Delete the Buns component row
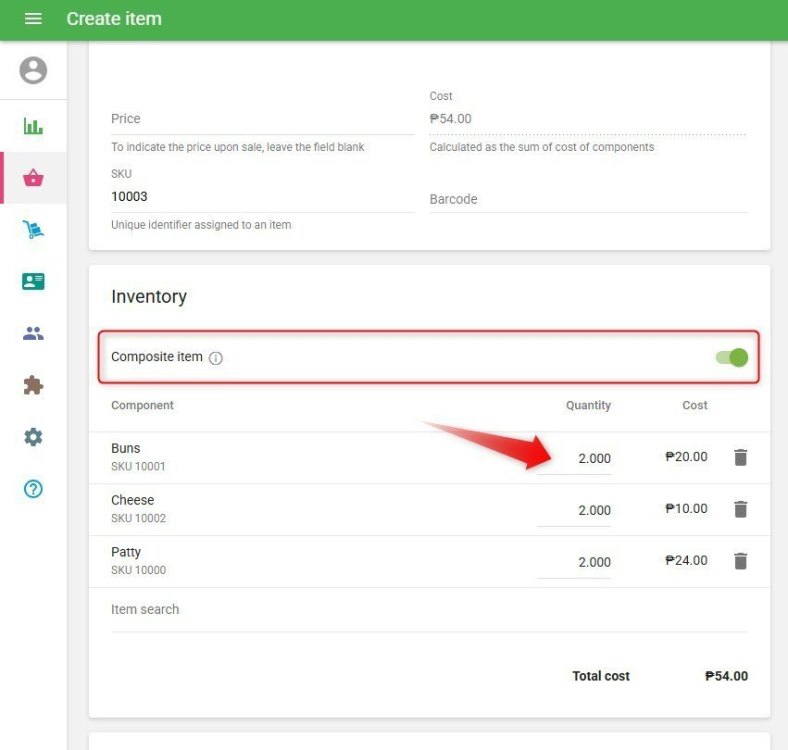The height and width of the screenshot is (750, 788). [x=740, y=457]
